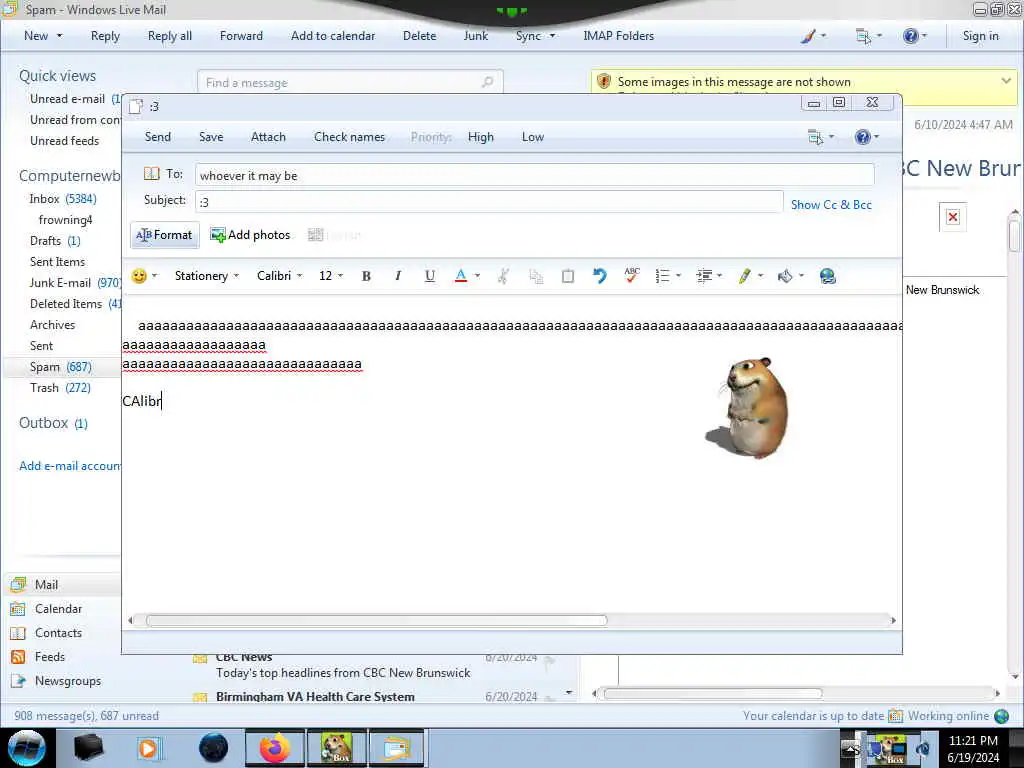Click Forward in main toolbar

[241, 36]
